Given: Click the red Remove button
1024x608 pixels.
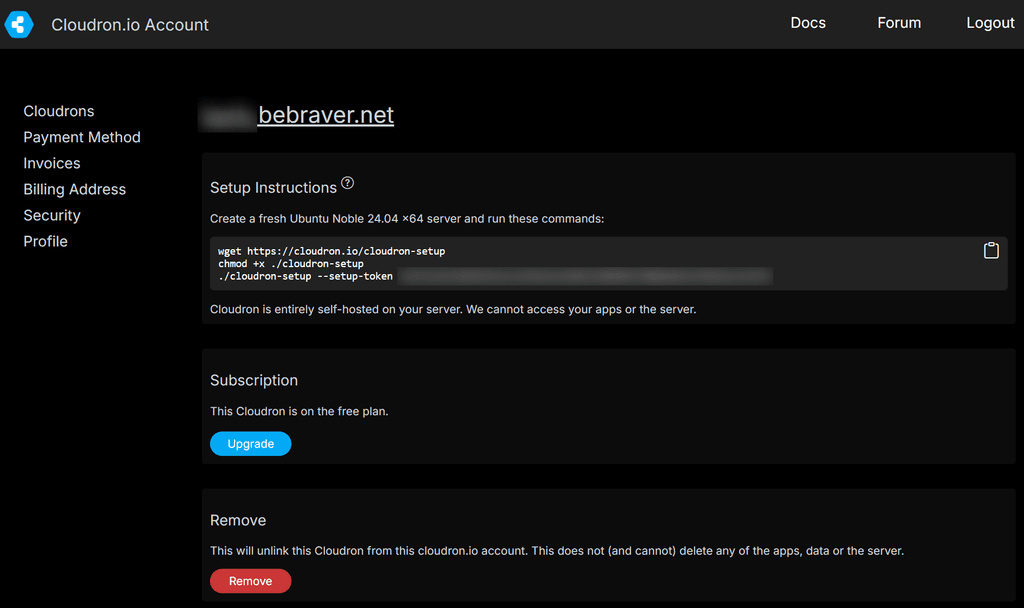Looking at the screenshot, I should pyautogui.click(x=250, y=581).
